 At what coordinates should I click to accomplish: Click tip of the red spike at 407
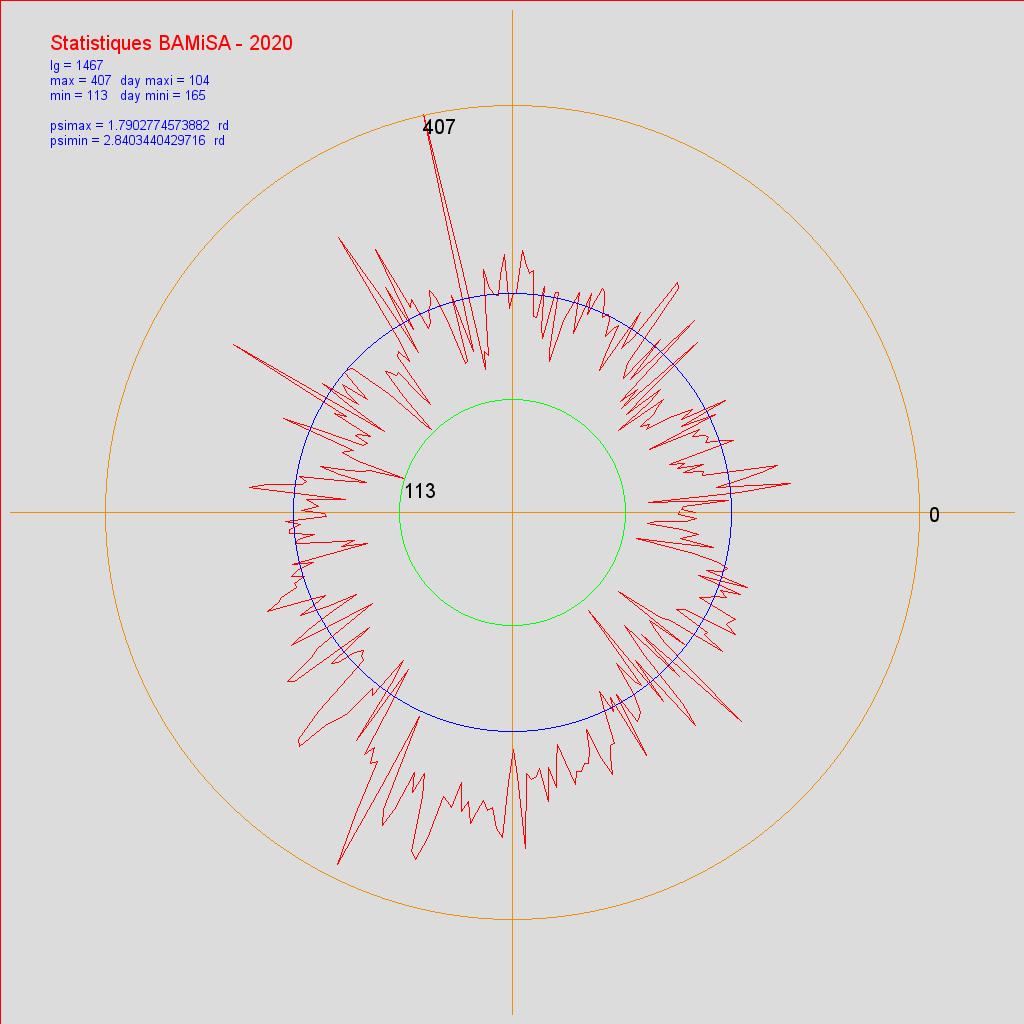424,115
